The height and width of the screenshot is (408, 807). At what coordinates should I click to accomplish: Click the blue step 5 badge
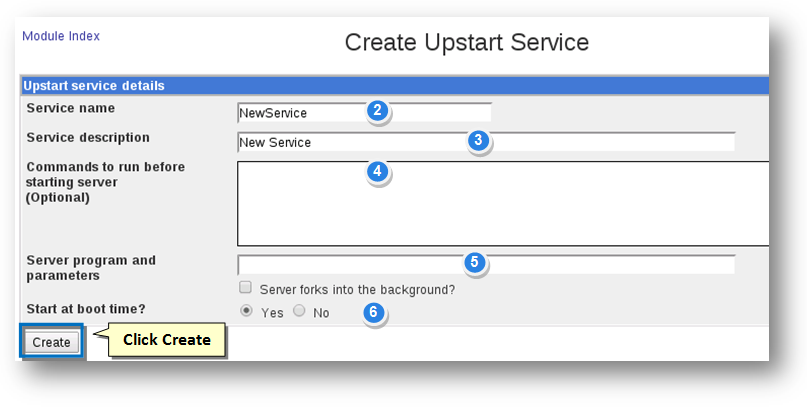[475, 263]
